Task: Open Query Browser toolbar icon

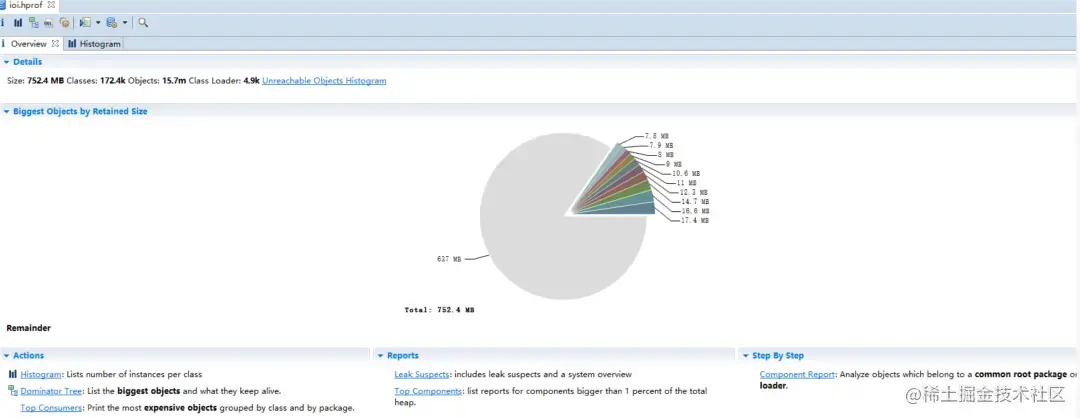Action: (112, 23)
